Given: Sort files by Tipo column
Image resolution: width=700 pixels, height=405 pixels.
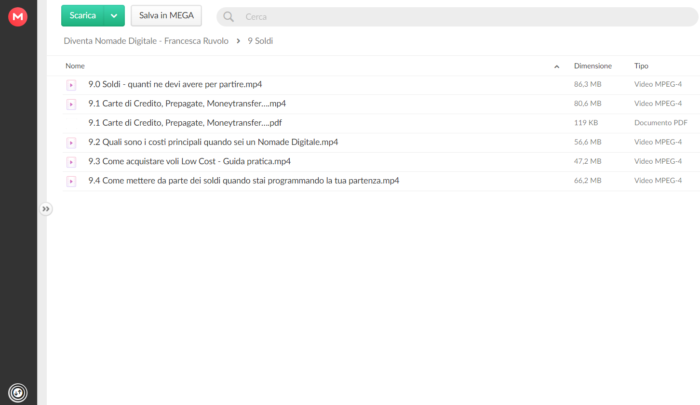Looking at the screenshot, I should pyautogui.click(x=641, y=66).
